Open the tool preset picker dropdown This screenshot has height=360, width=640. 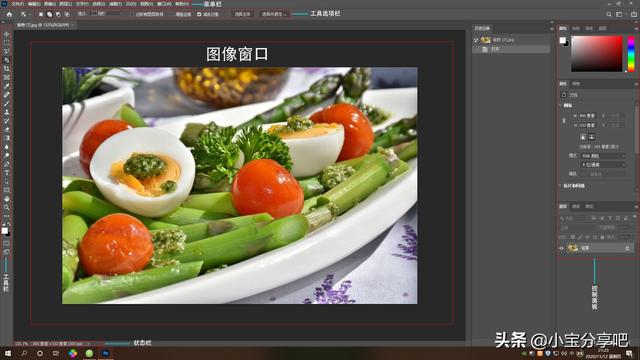25,14
